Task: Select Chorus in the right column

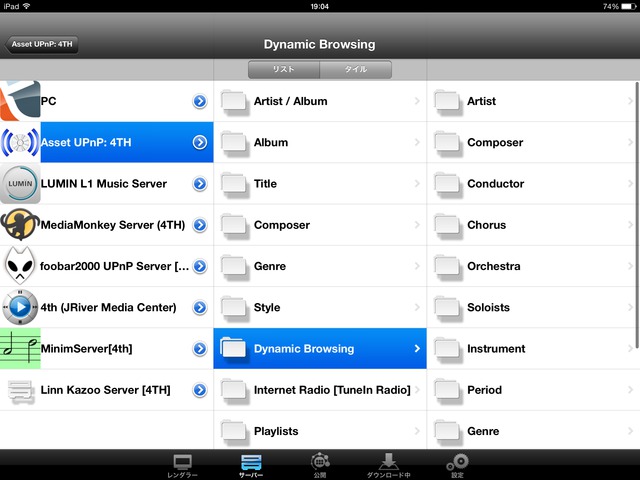Action: point(487,225)
